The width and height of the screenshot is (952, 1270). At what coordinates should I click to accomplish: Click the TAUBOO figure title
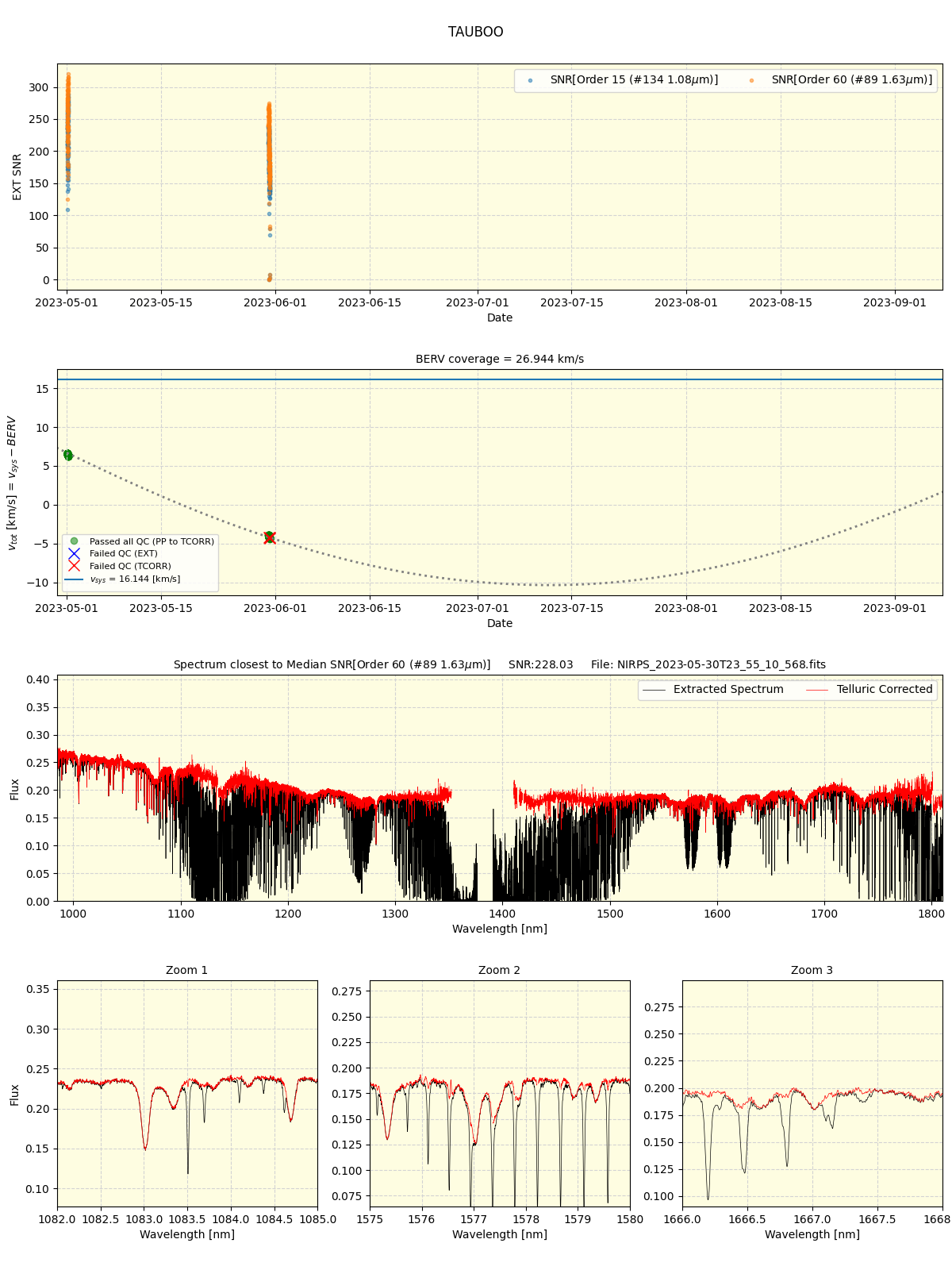click(475, 32)
